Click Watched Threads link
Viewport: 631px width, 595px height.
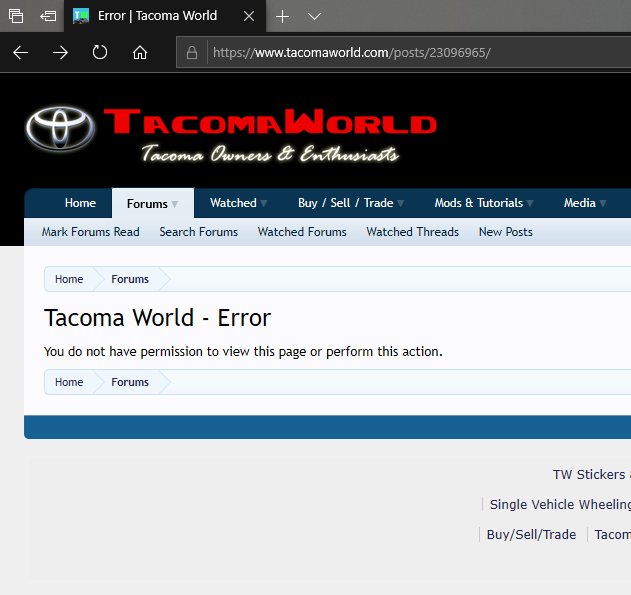pyautogui.click(x=412, y=232)
